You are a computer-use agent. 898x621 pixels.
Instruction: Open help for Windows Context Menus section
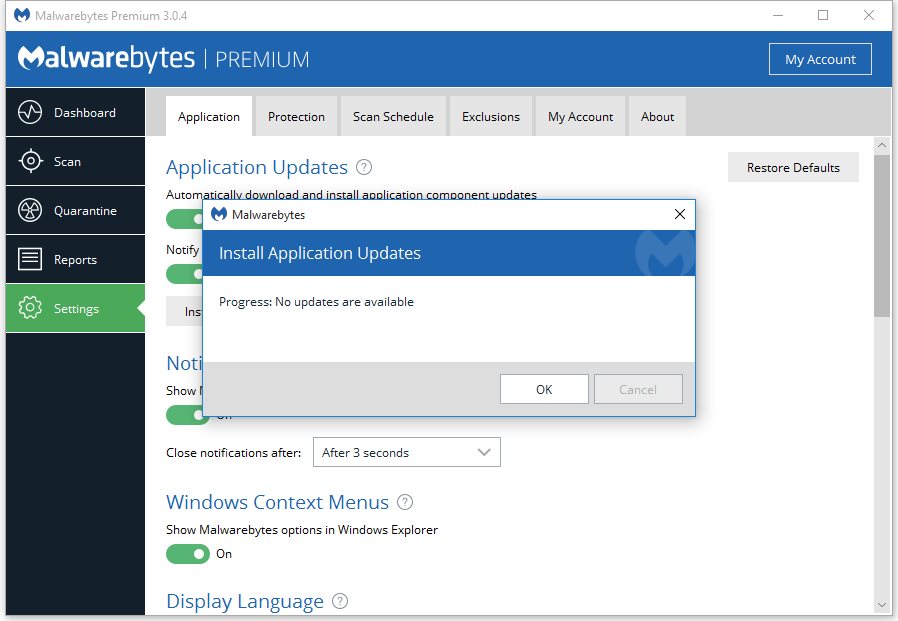(x=405, y=502)
